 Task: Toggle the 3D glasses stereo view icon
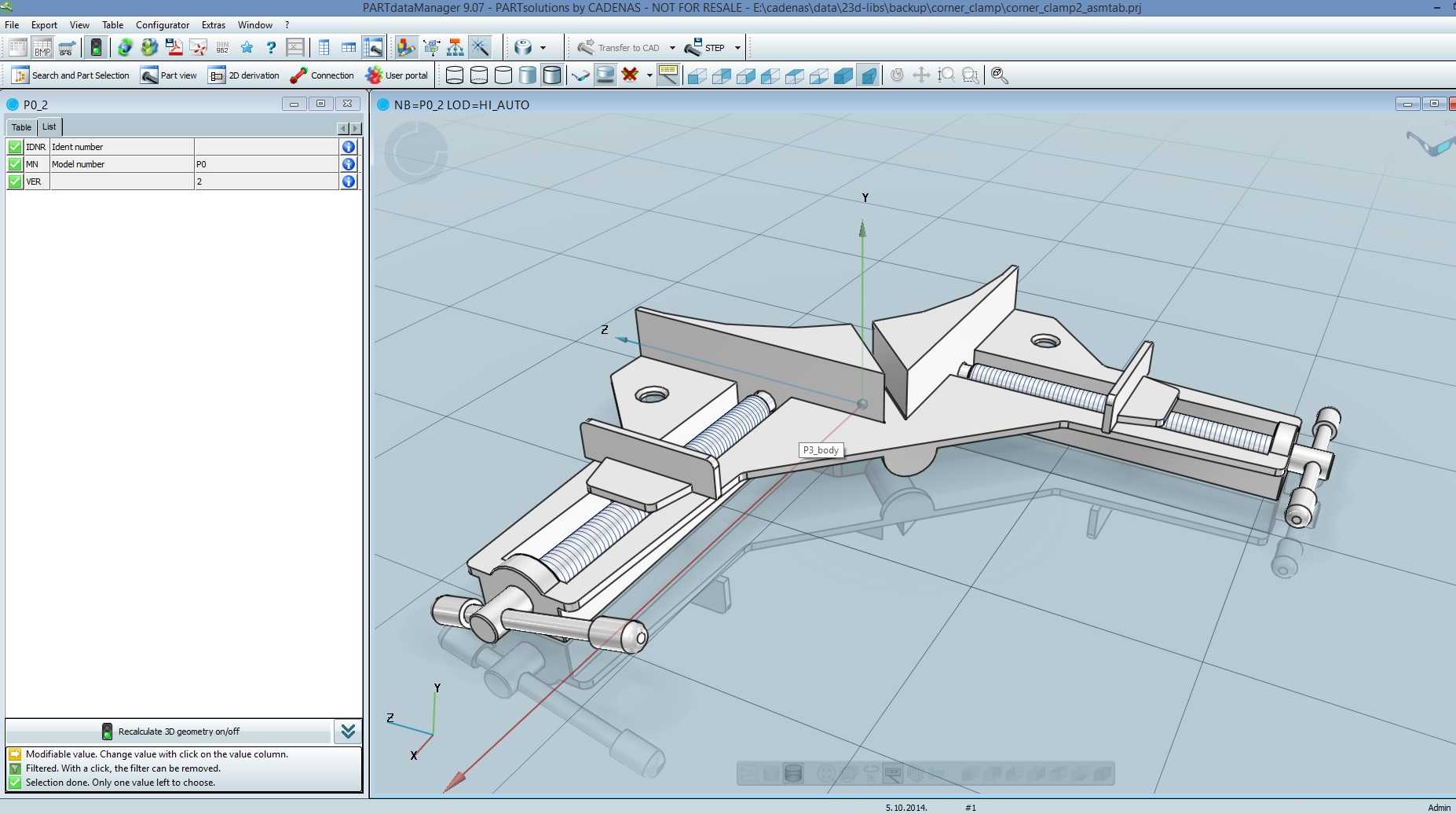tap(580, 75)
